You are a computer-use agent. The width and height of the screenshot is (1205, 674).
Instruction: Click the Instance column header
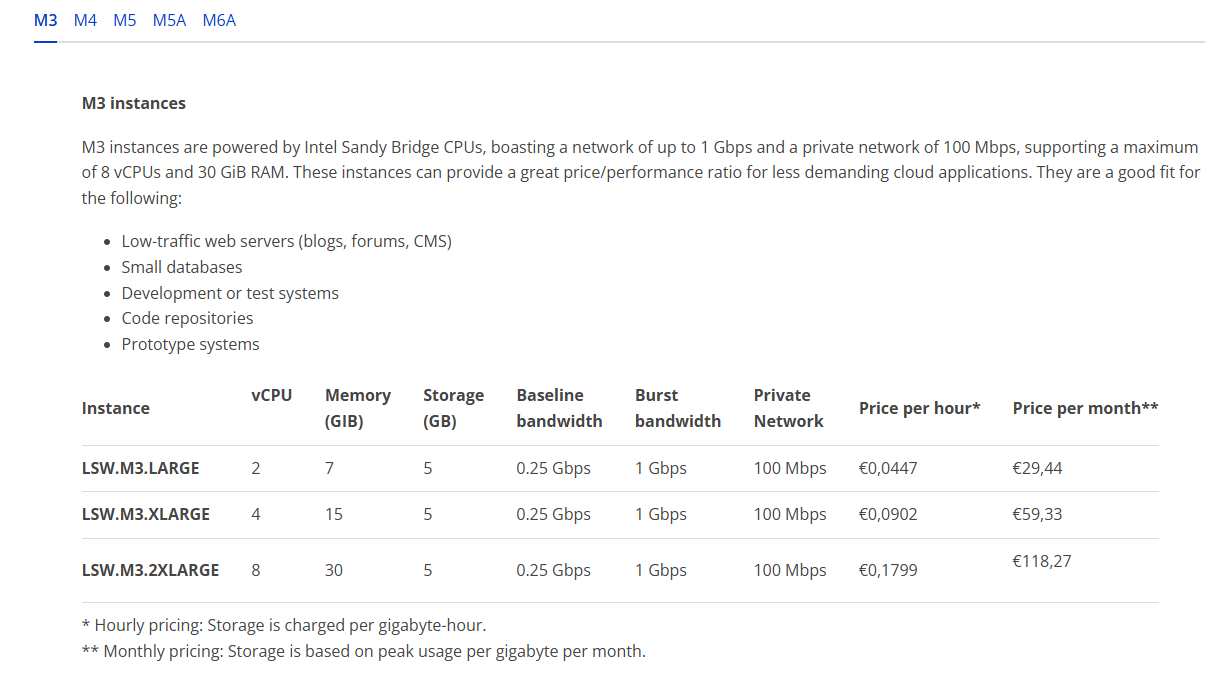pos(116,408)
